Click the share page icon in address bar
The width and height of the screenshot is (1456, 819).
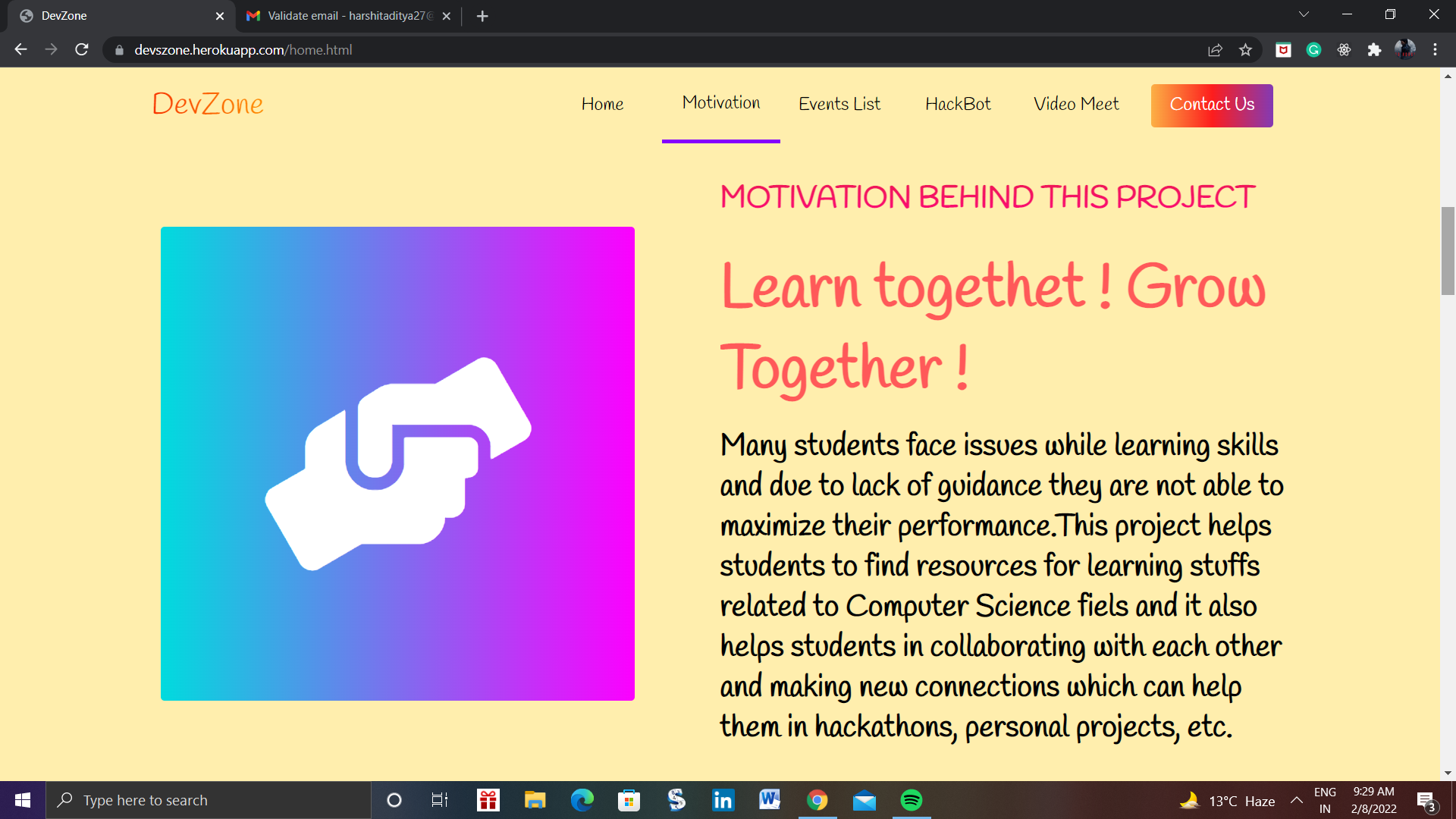click(x=1215, y=50)
